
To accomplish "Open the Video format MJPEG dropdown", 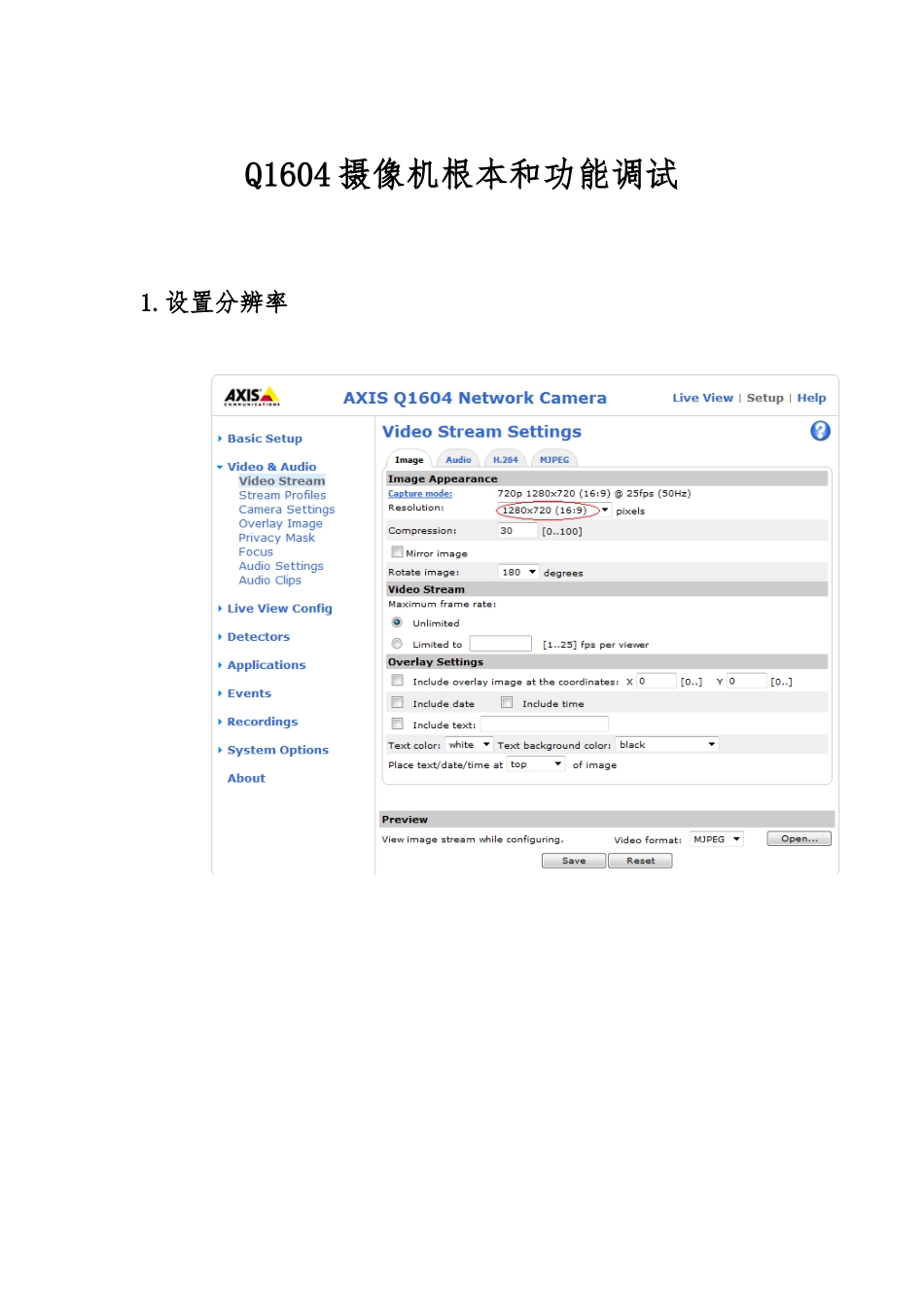I will point(717,839).
